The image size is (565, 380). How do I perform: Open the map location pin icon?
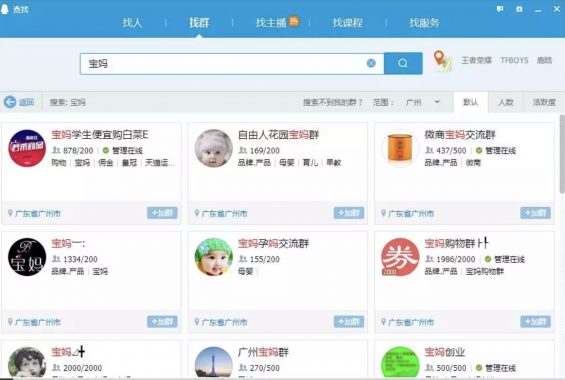tap(442, 61)
